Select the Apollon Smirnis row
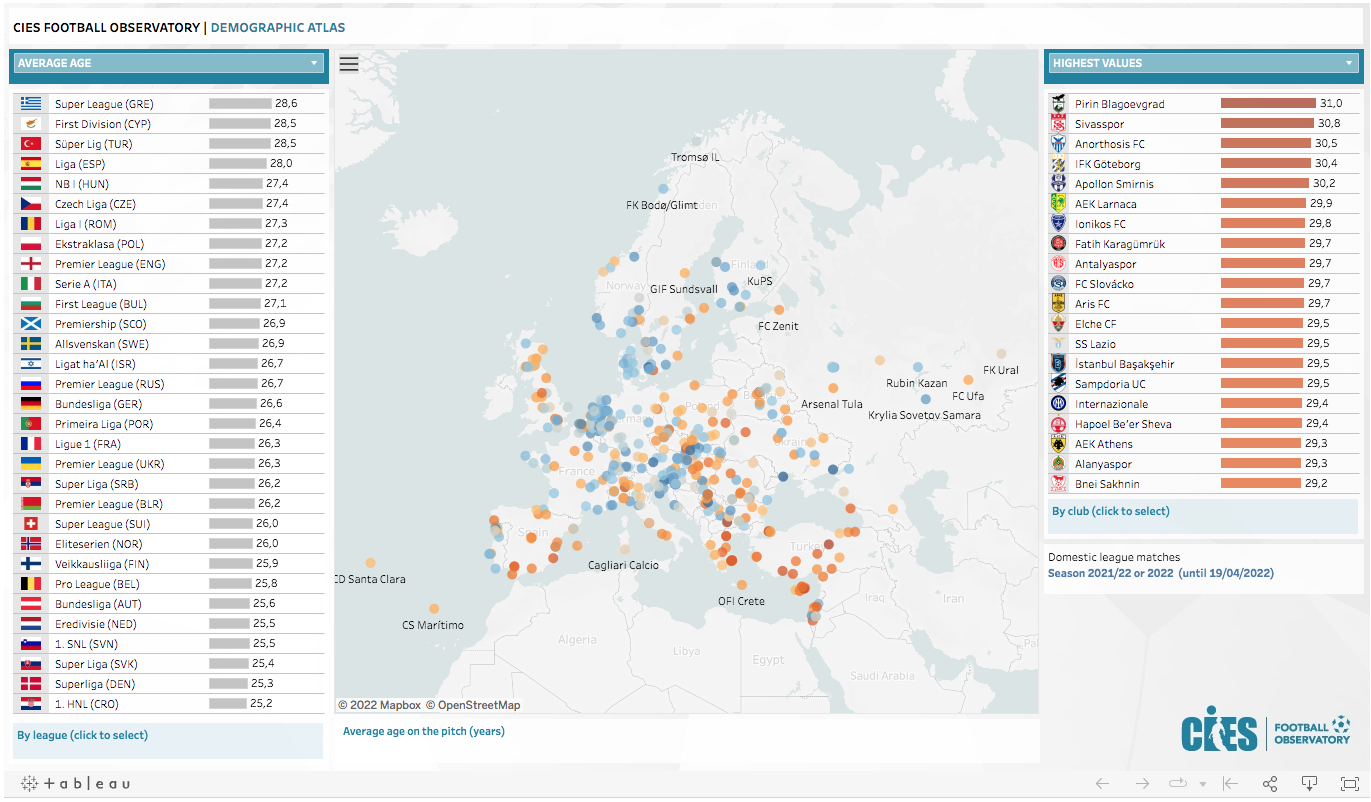Screen dimensions: 1371x802 coord(1204,184)
